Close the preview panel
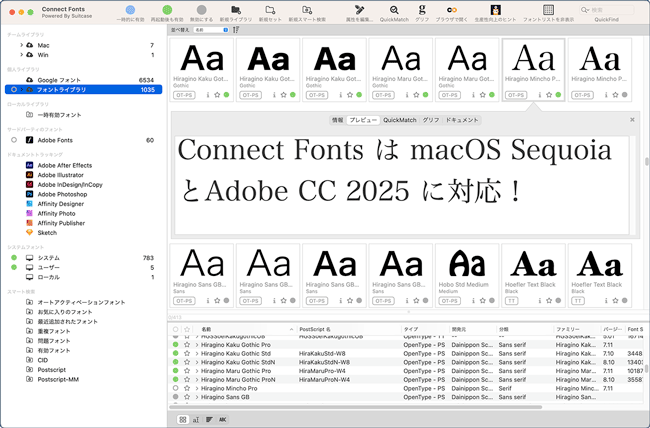This screenshot has height=428, width=650. click(x=632, y=119)
